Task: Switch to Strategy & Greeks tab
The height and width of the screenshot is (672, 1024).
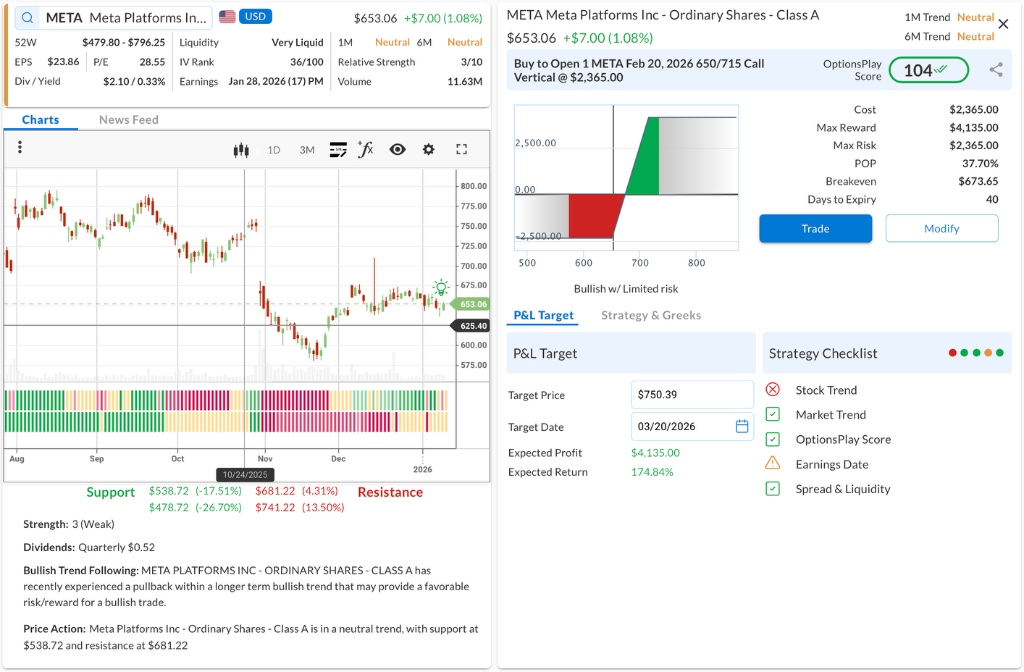Action: click(651, 315)
